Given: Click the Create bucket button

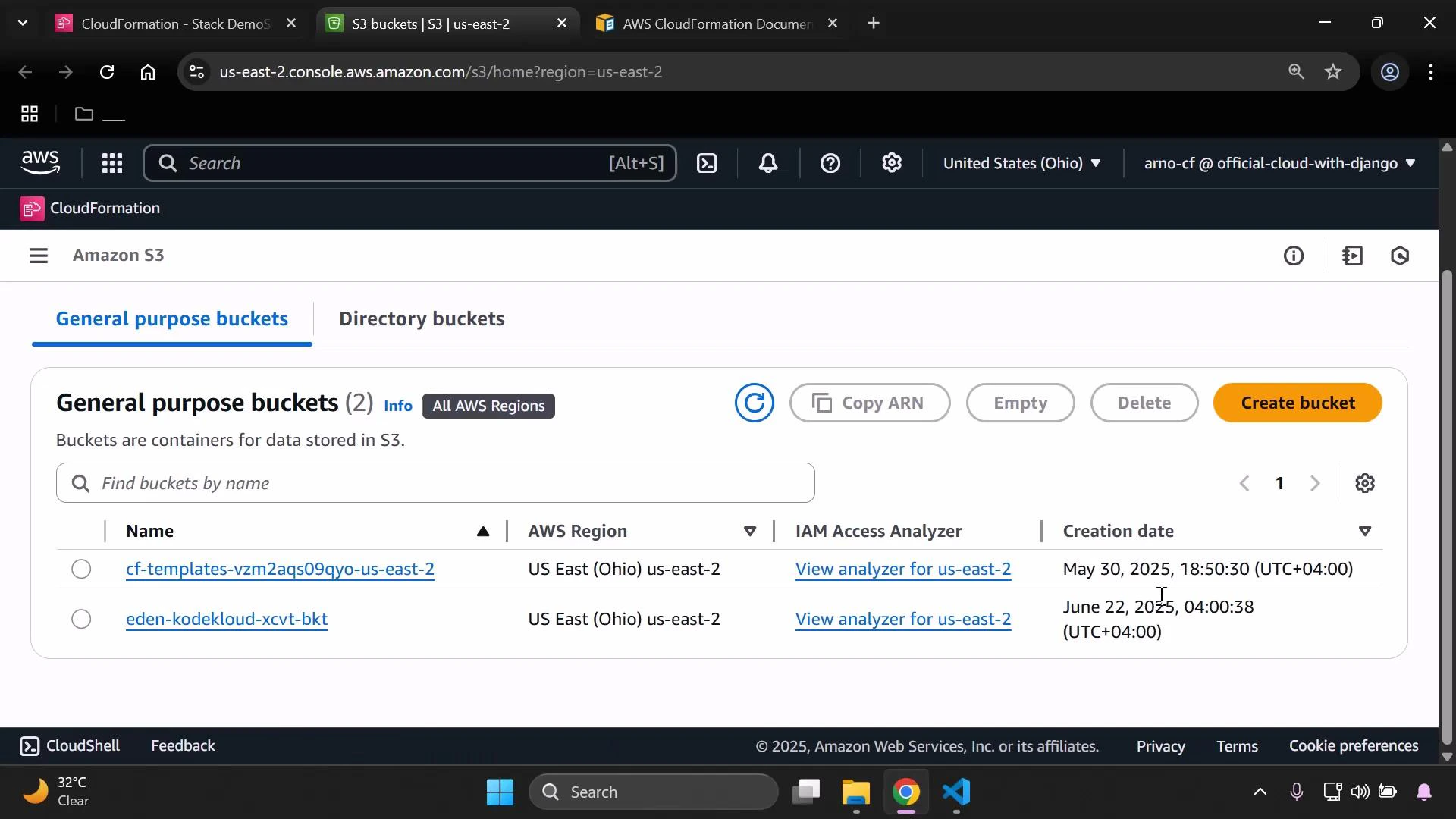Looking at the screenshot, I should click(1298, 403).
